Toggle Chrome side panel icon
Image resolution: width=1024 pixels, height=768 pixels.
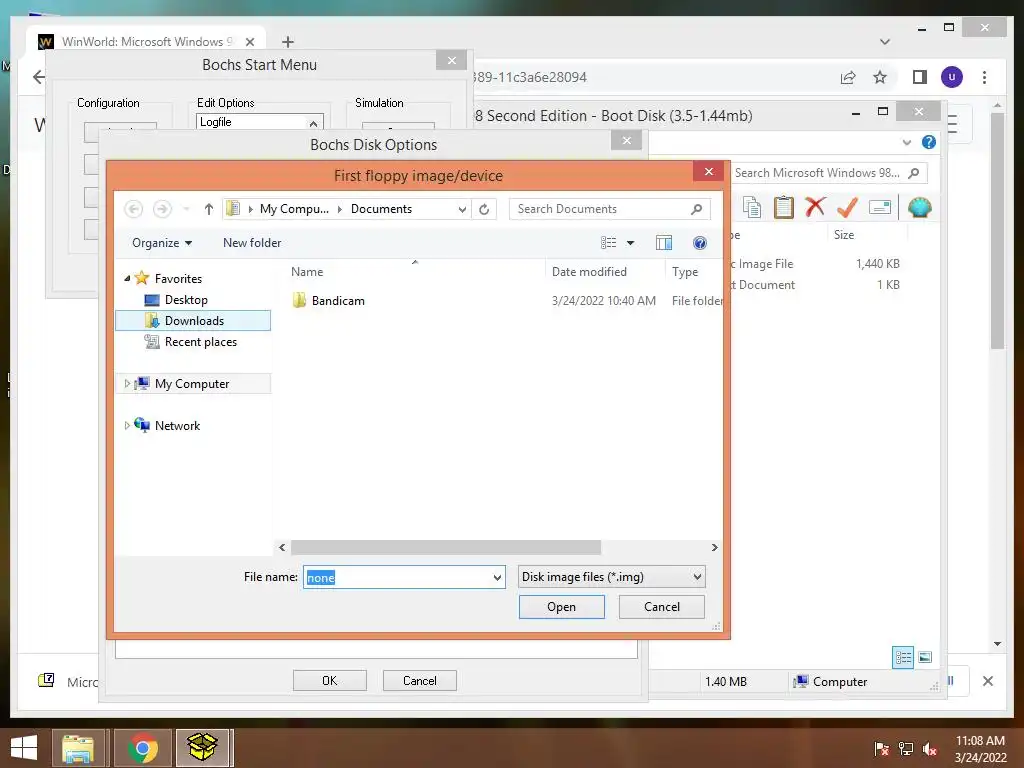pyautogui.click(x=920, y=78)
